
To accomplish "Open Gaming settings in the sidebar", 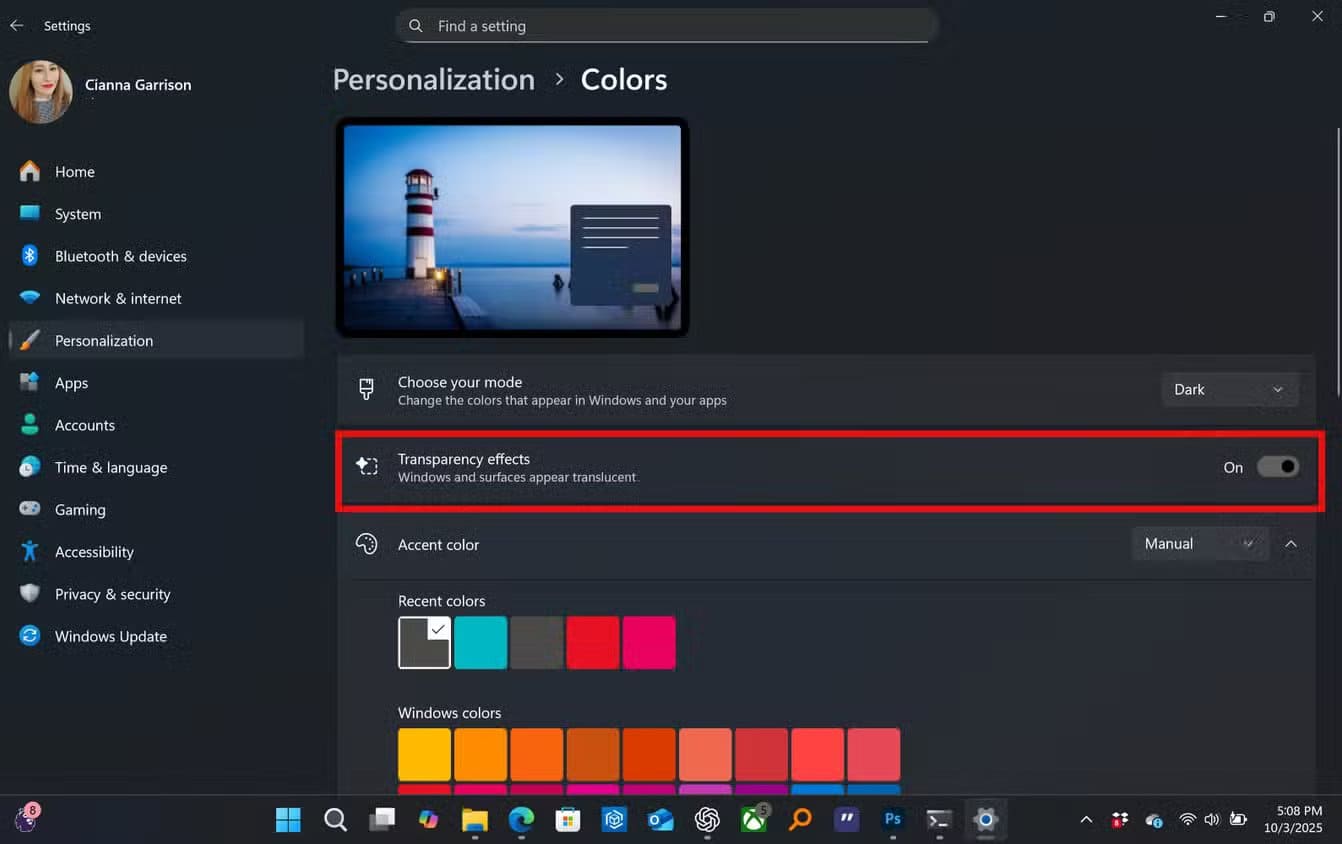I will click(x=156, y=509).
